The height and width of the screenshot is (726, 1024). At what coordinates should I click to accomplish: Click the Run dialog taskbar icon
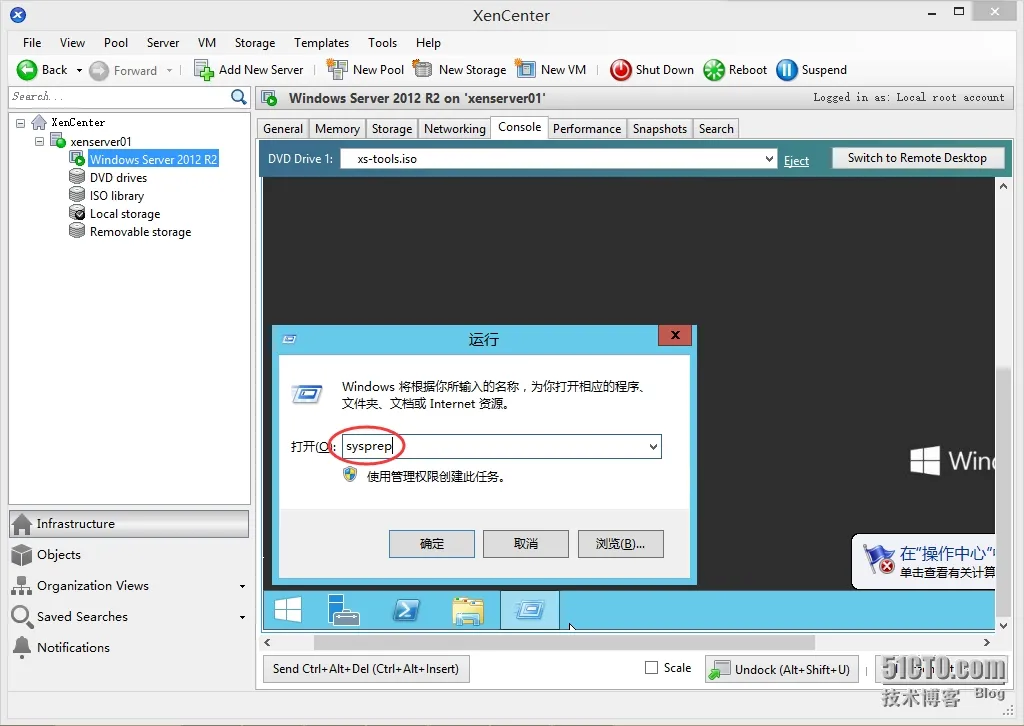coord(530,610)
